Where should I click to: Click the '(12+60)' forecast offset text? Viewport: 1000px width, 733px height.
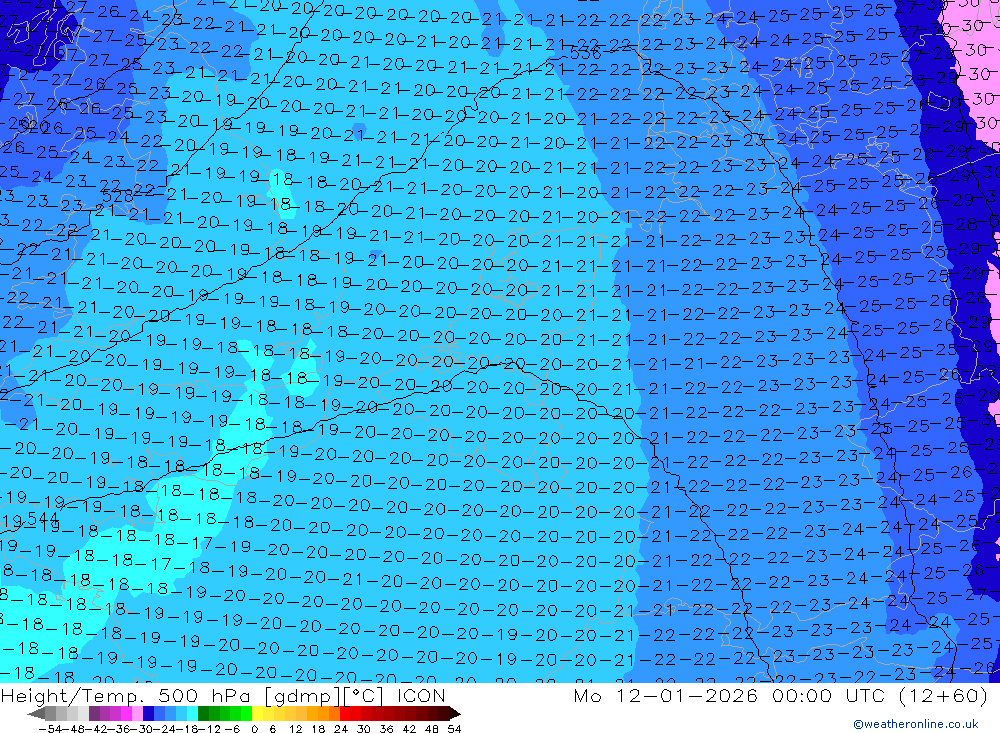[943, 695]
